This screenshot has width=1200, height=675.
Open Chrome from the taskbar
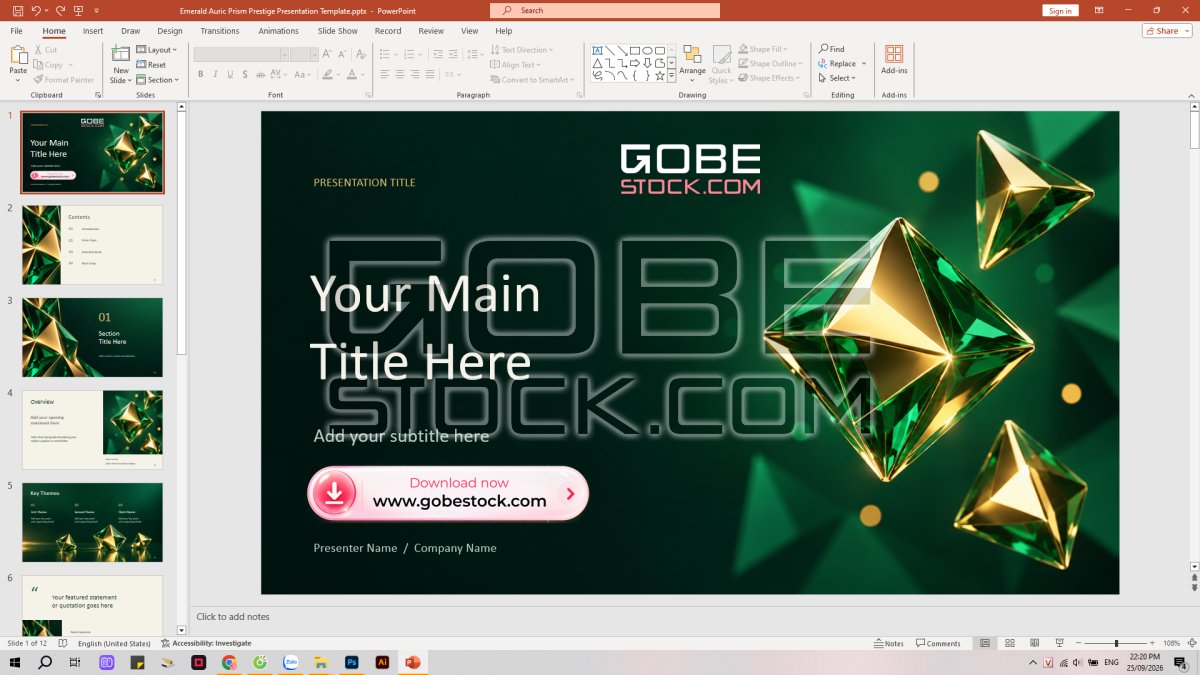(229, 662)
